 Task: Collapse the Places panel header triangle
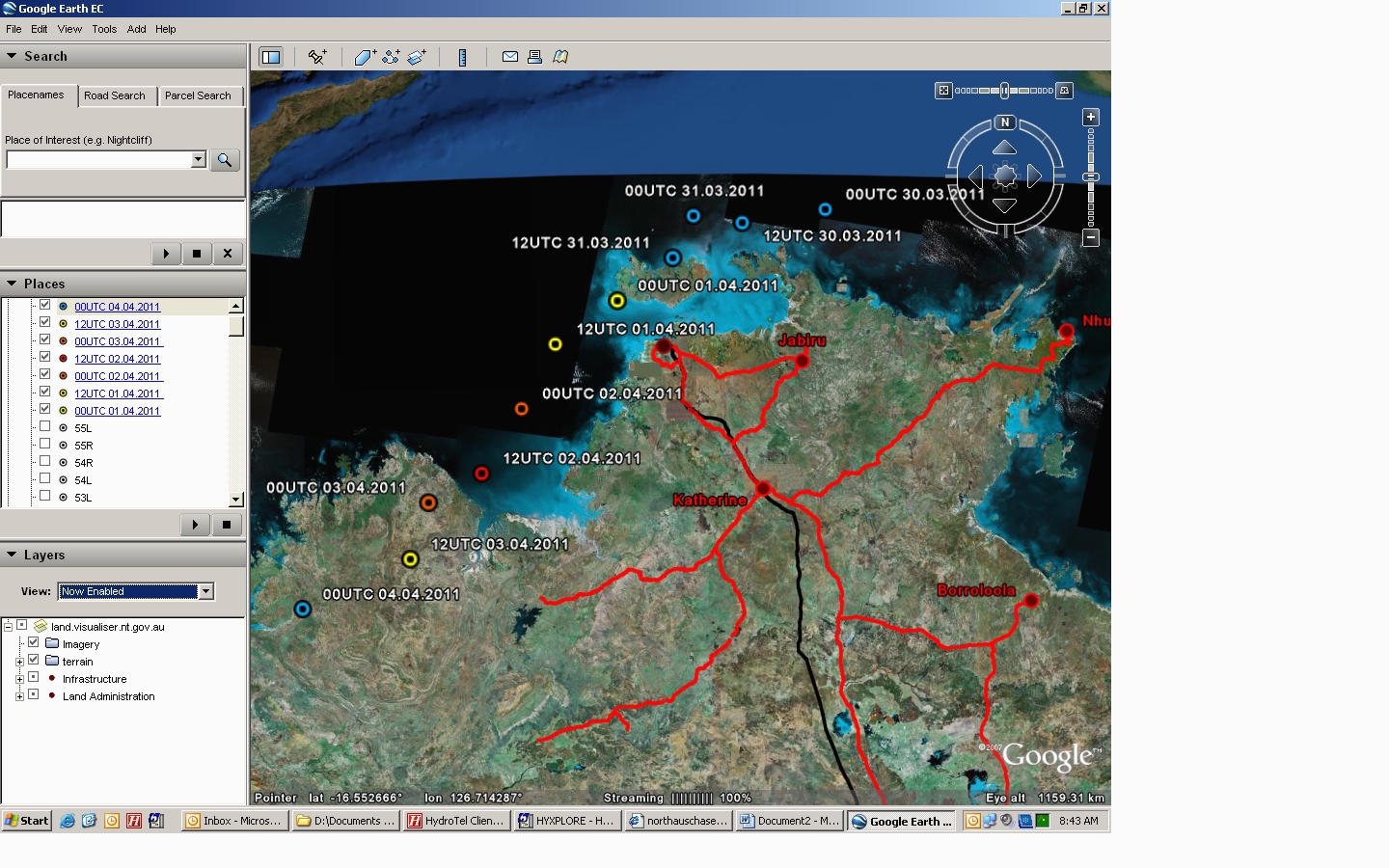tap(12, 284)
